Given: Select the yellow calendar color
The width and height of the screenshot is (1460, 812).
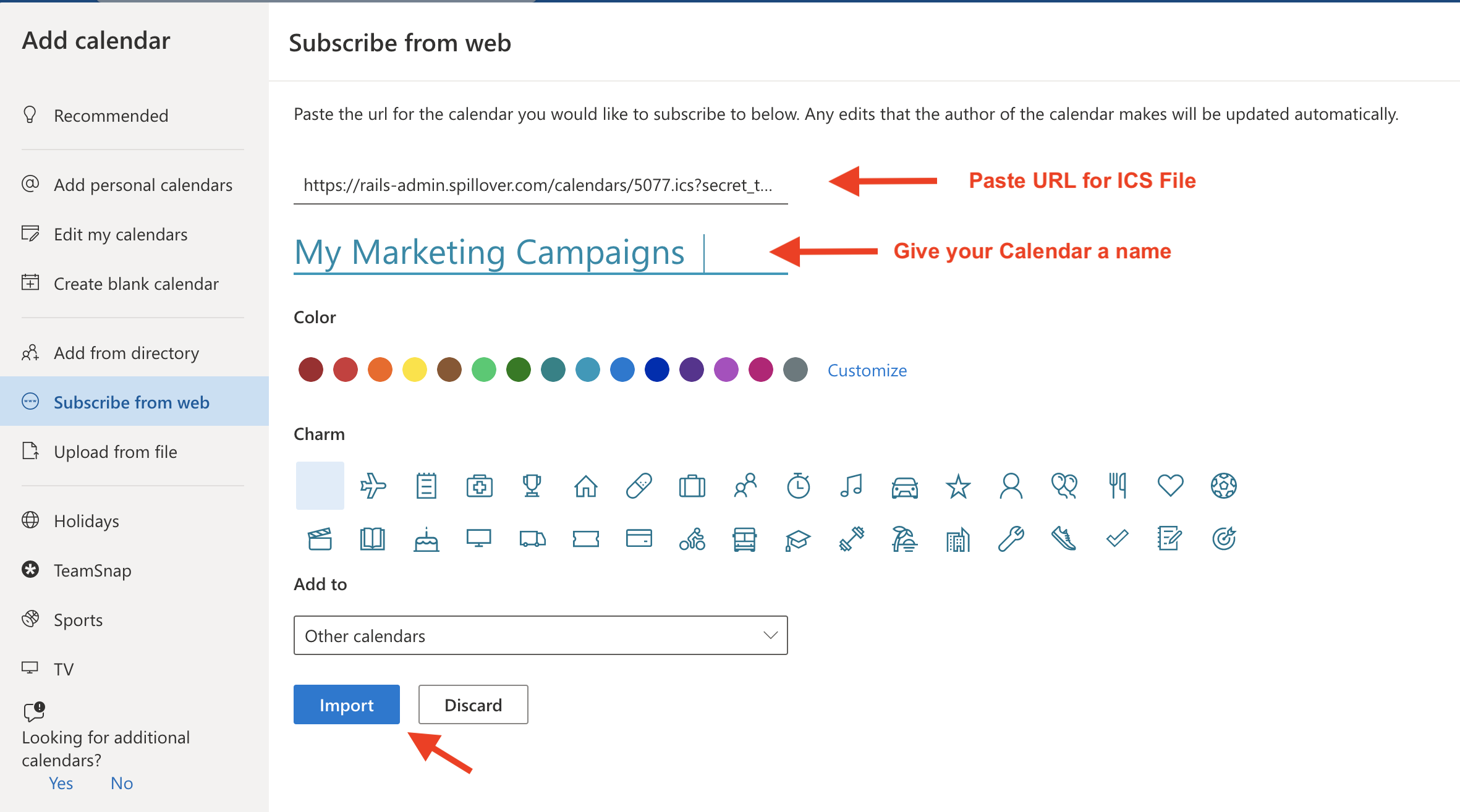Looking at the screenshot, I should pyautogui.click(x=415, y=370).
